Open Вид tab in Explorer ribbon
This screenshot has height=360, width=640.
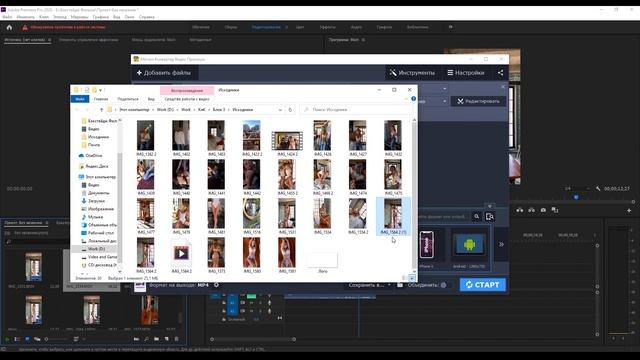coord(151,99)
